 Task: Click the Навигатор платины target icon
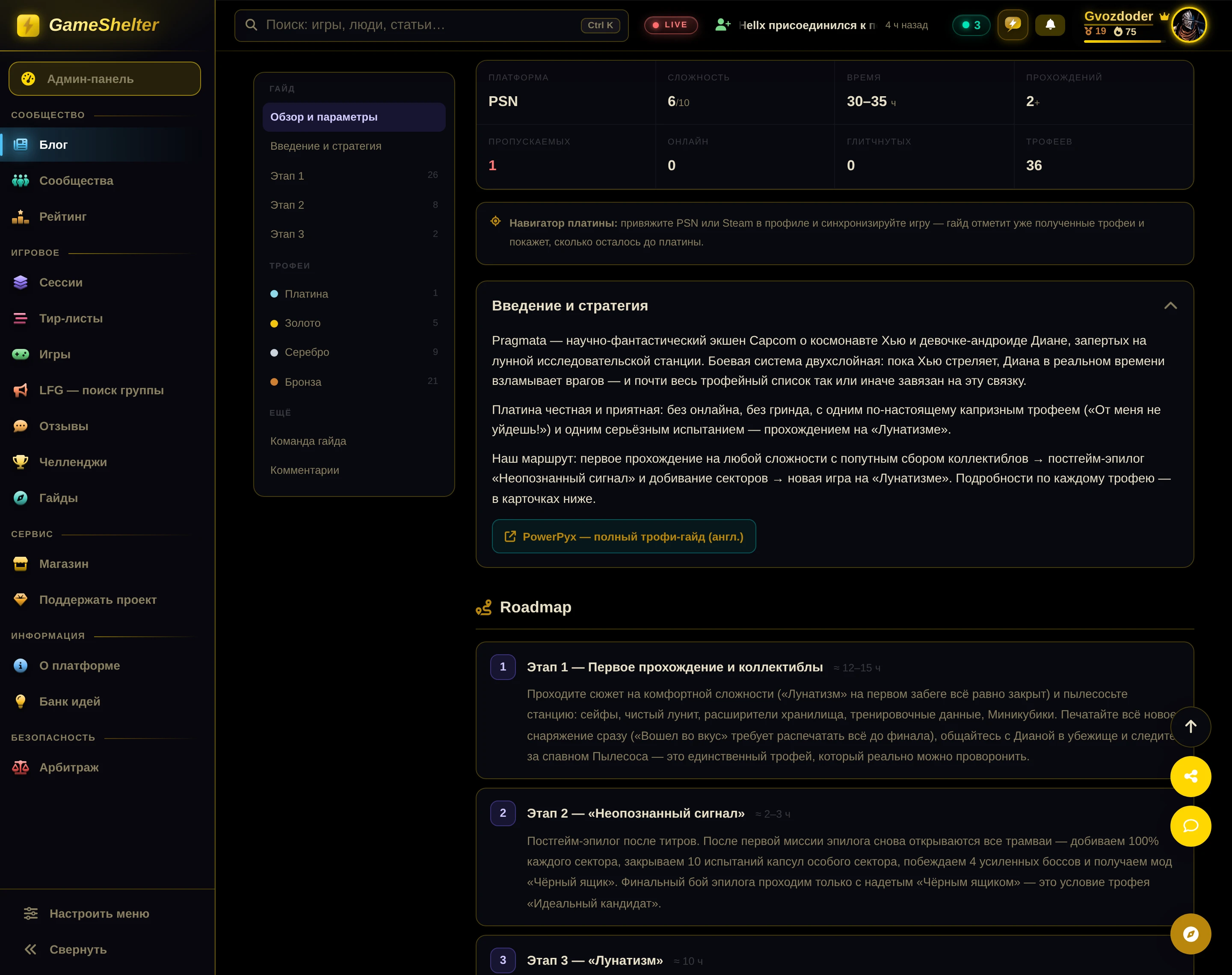tap(495, 222)
